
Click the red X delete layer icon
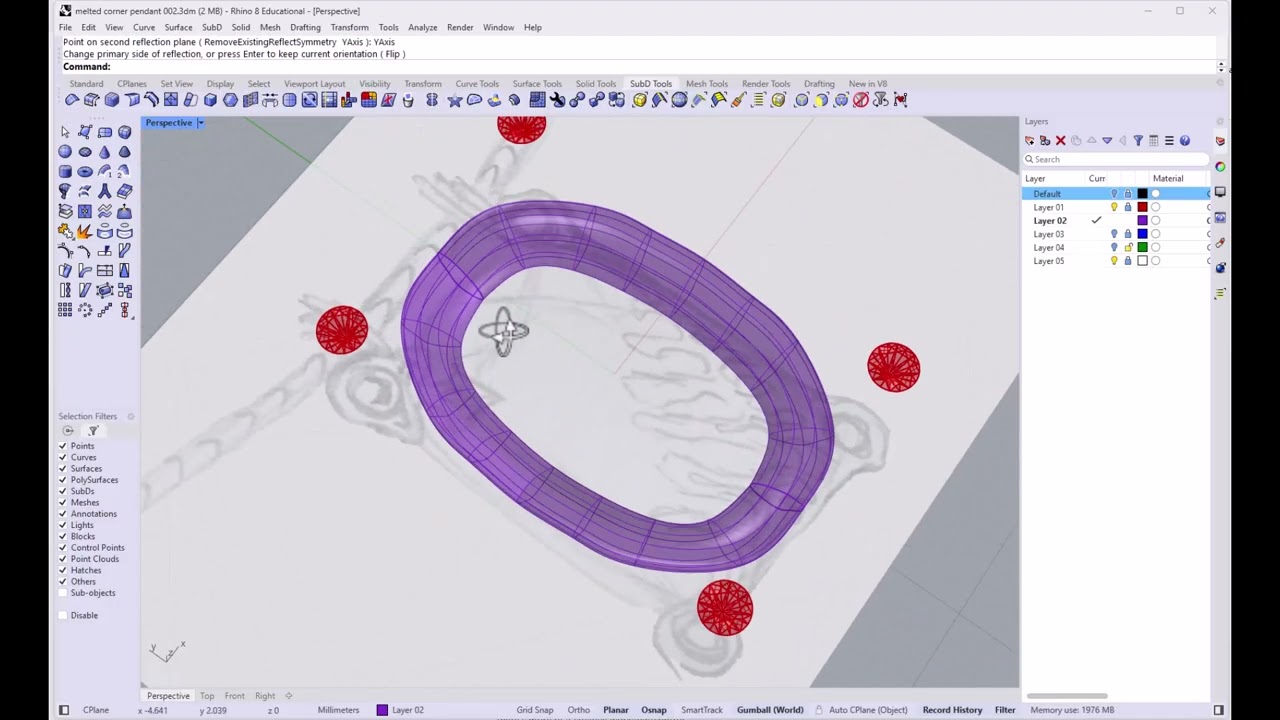coord(1060,140)
